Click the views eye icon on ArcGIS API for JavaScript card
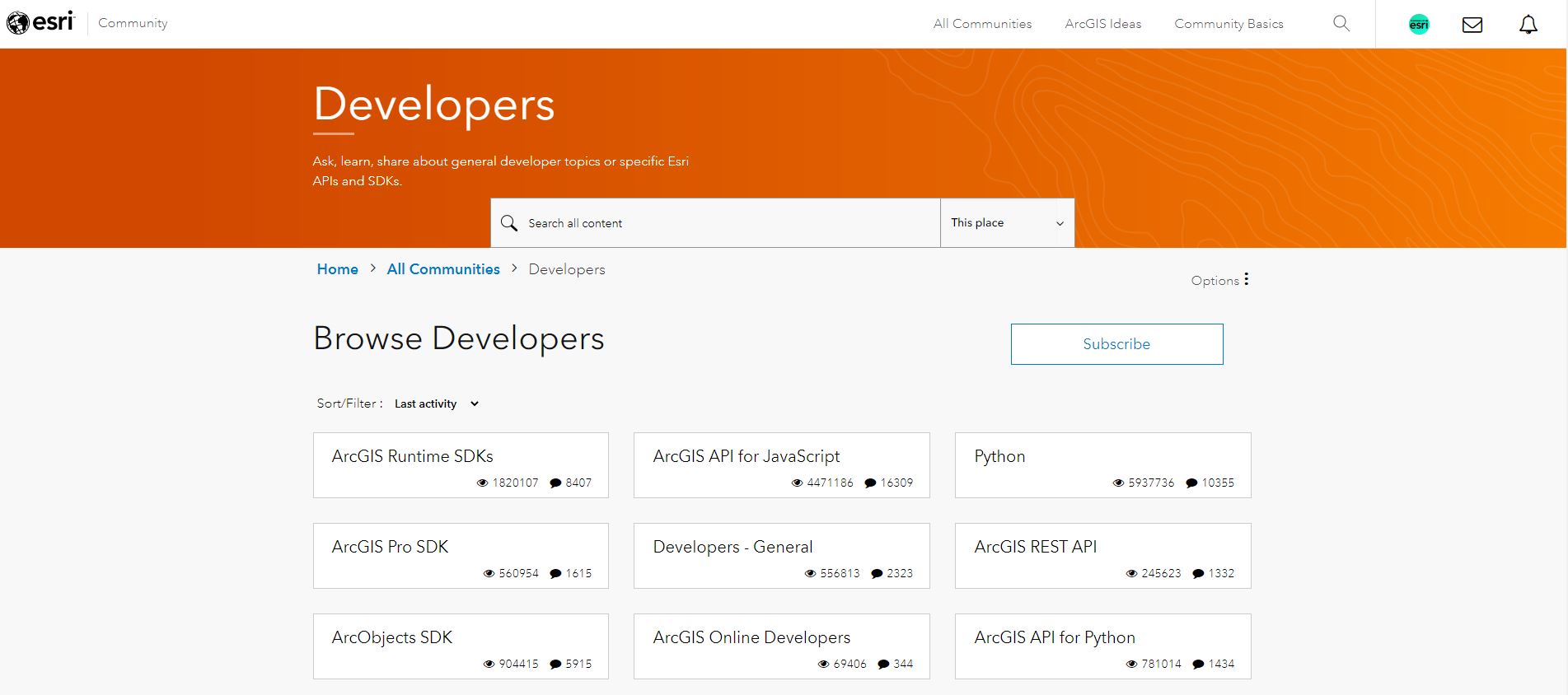This screenshot has height=695, width=1568. click(x=797, y=483)
